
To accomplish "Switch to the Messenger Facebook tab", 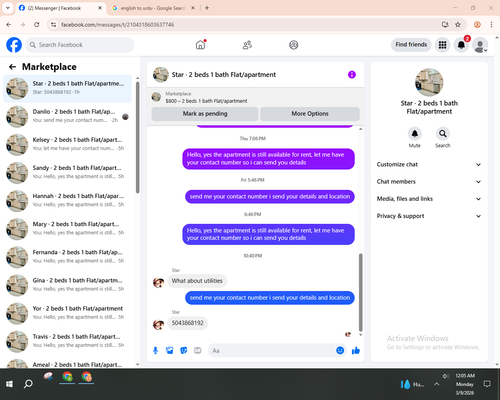I will click(60, 8).
